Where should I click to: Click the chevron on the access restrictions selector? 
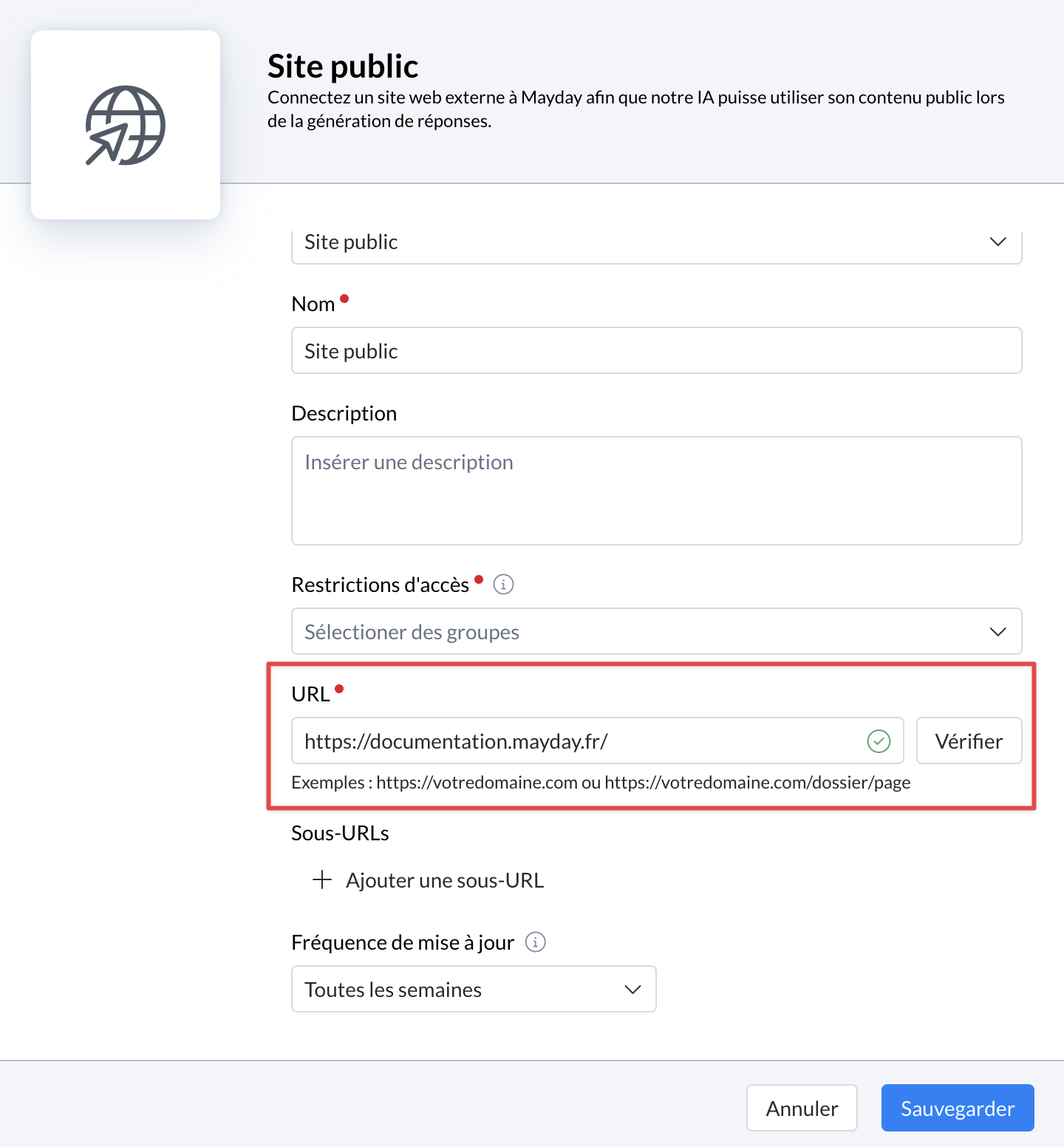tap(998, 632)
